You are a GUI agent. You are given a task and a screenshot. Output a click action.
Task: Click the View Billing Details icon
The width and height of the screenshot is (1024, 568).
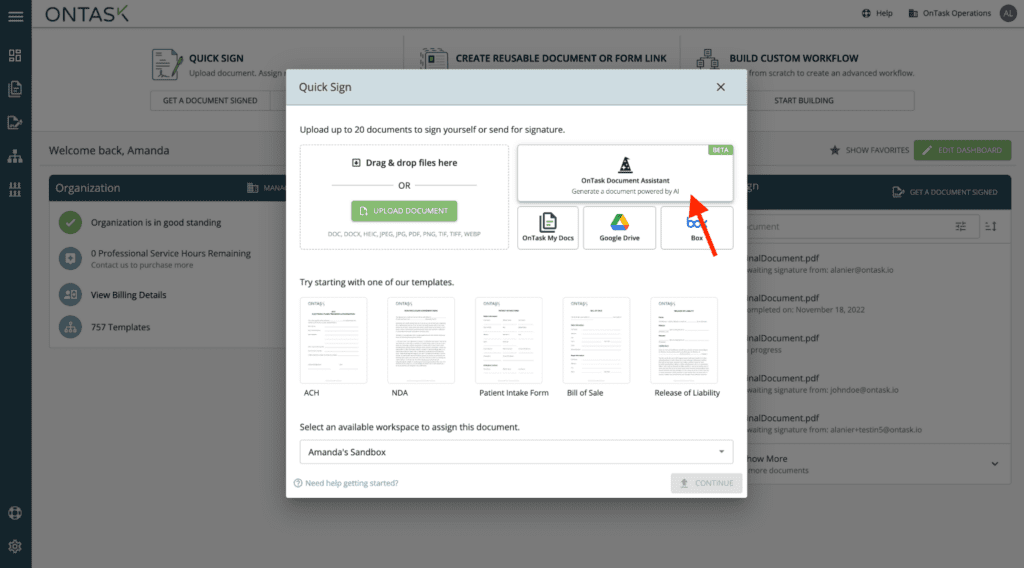[x=70, y=294]
